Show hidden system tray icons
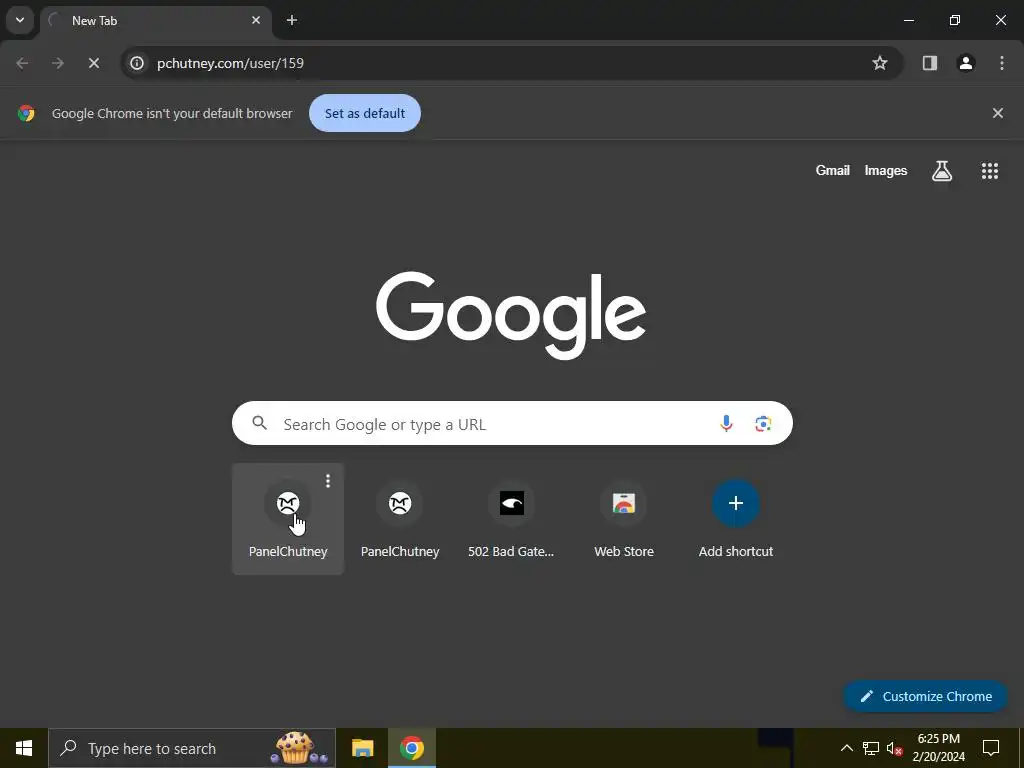 pos(846,748)
